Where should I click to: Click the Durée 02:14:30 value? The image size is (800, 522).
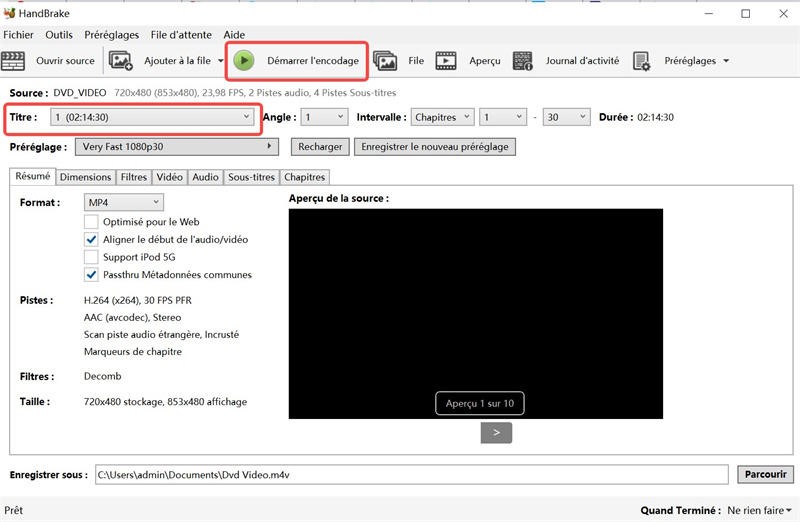point(655,117)
